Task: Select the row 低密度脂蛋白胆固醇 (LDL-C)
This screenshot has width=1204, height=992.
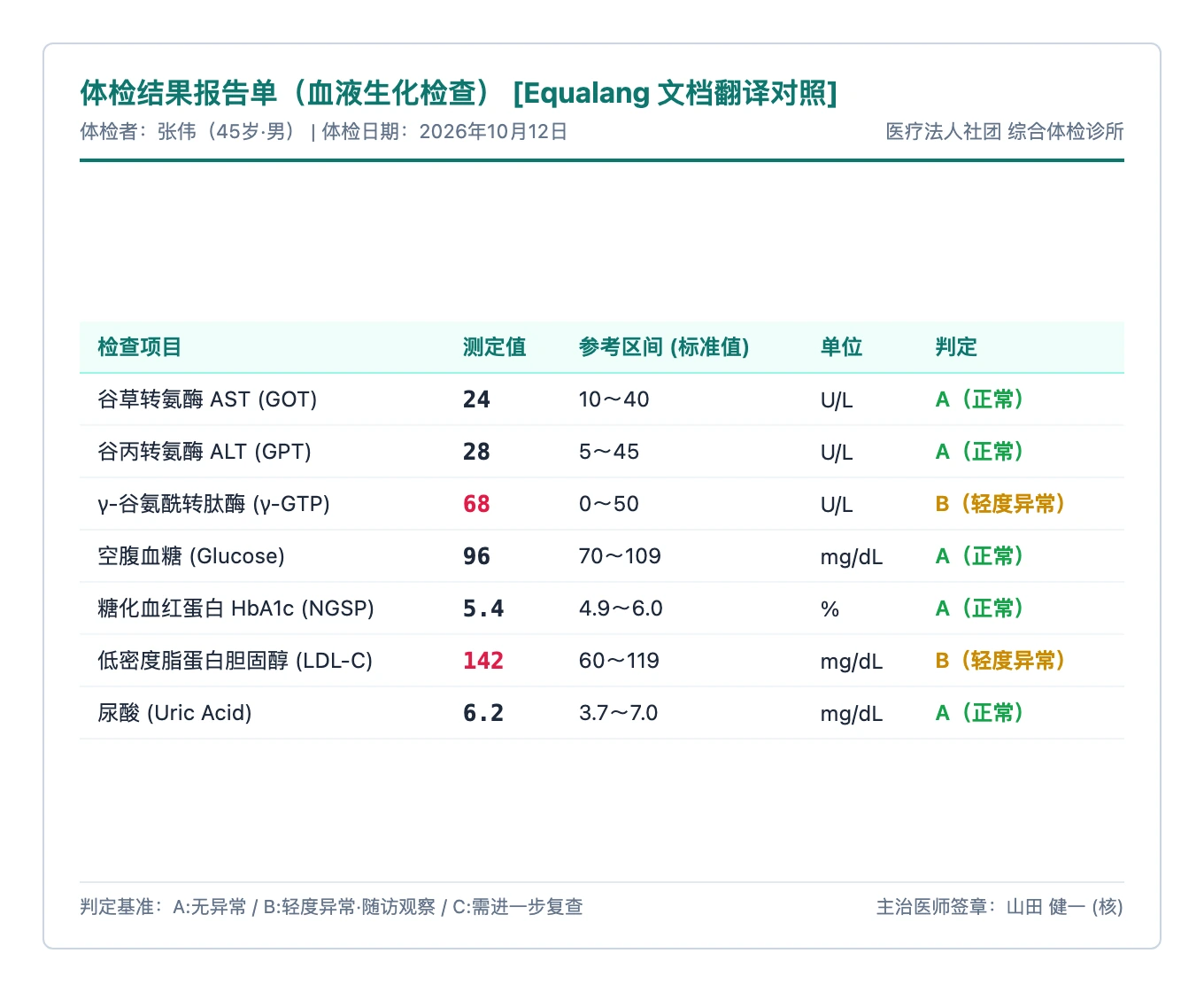Action: [x=602, y=661]
